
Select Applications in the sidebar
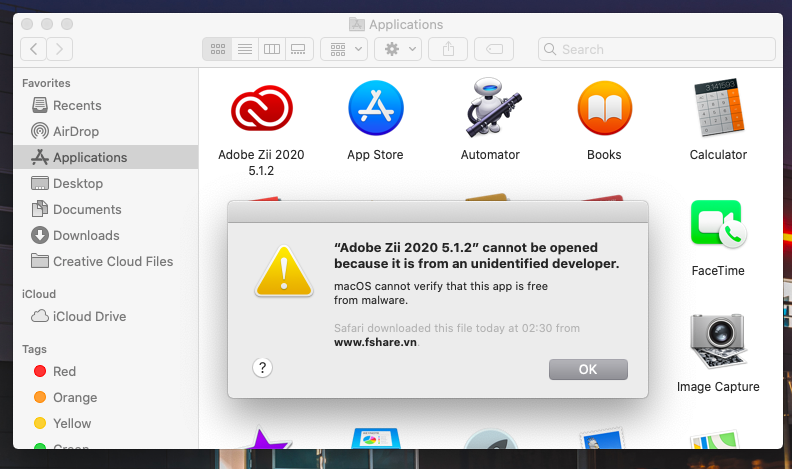pyautogui.click(x=106, y=157)
